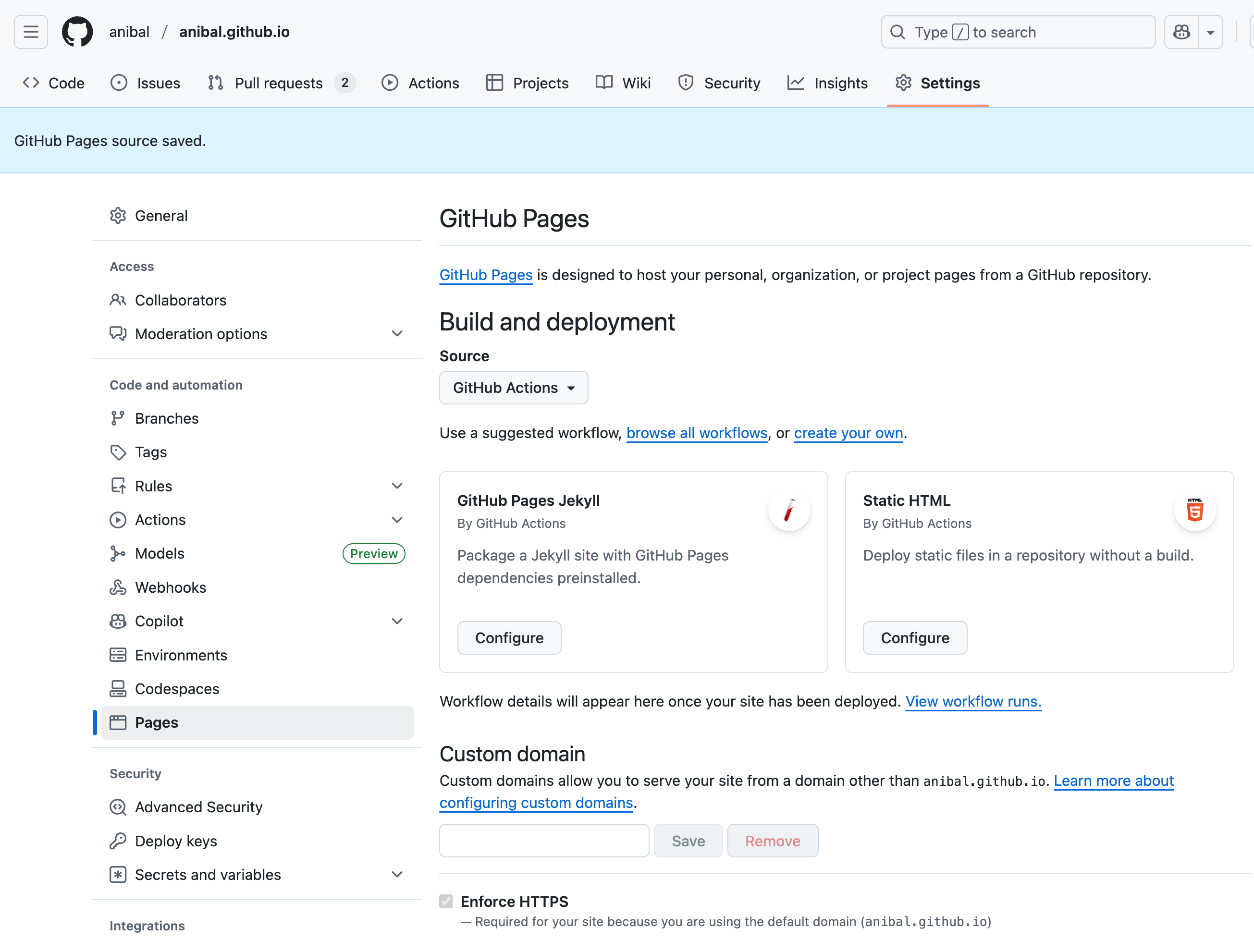Open the dropdown arrow beside Copilot button

point(1210,32)
